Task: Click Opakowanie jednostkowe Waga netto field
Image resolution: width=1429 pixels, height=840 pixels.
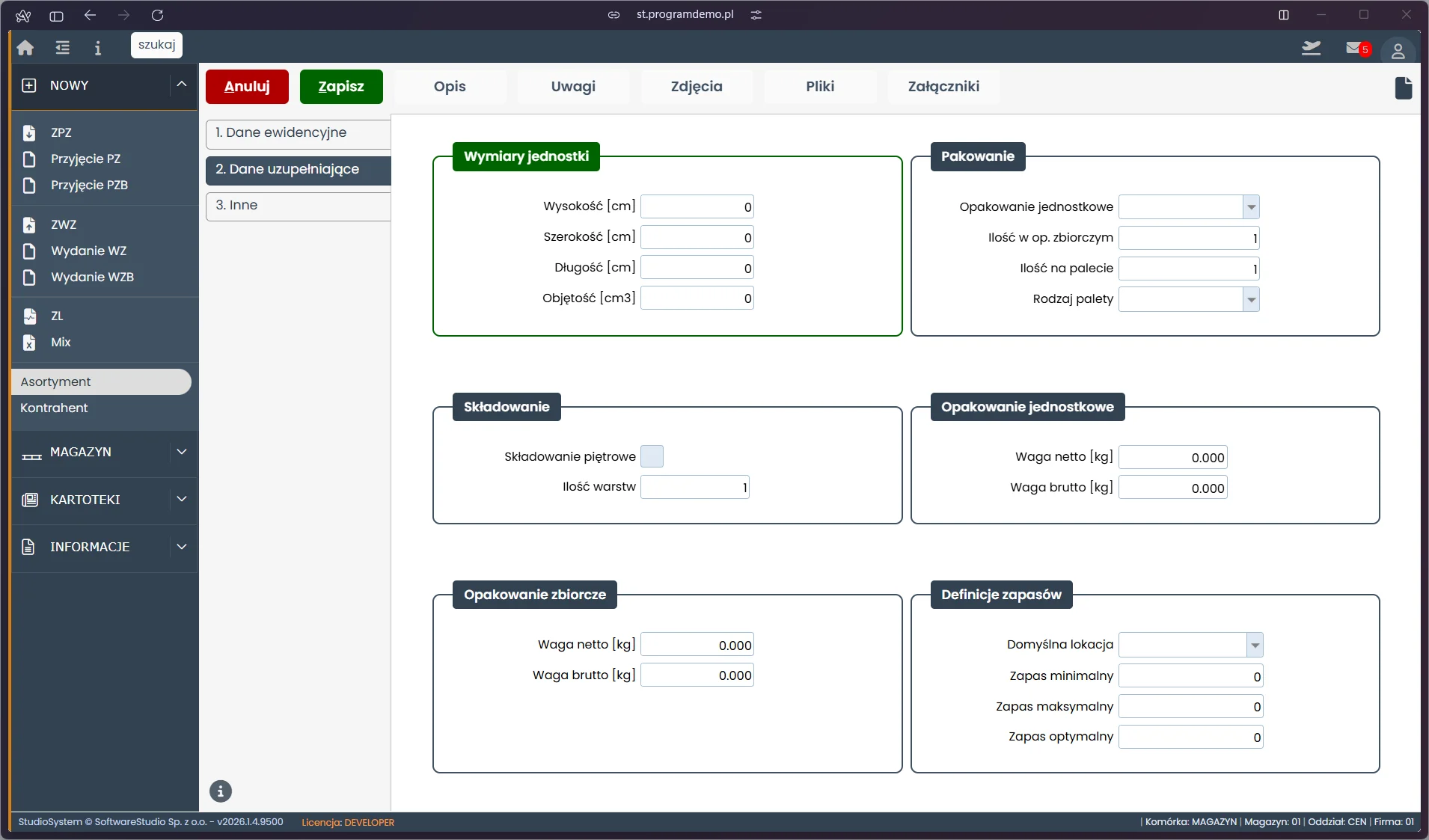Action: 1173,458
